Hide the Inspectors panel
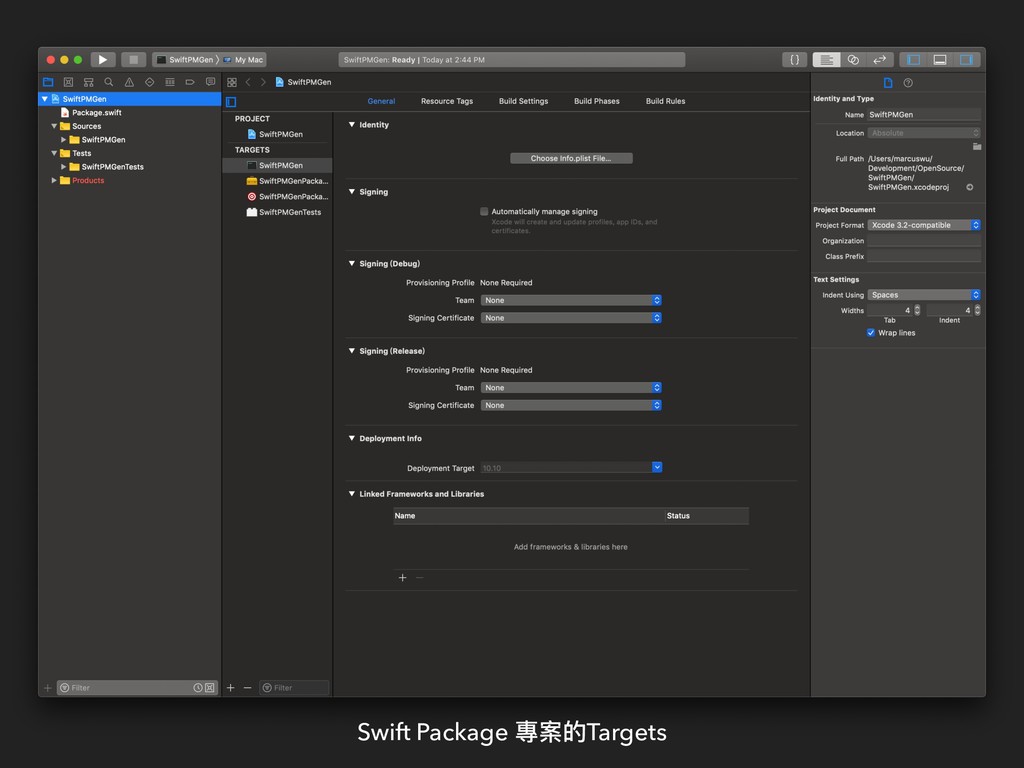The width and height of the screenshot is (1024, 768). (x=967, y=59)
